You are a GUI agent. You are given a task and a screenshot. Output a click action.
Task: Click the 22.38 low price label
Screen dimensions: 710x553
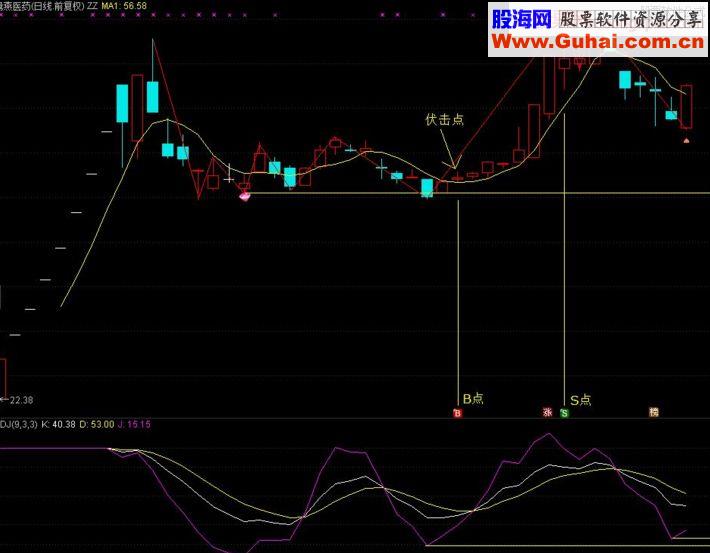coord(21,400)
